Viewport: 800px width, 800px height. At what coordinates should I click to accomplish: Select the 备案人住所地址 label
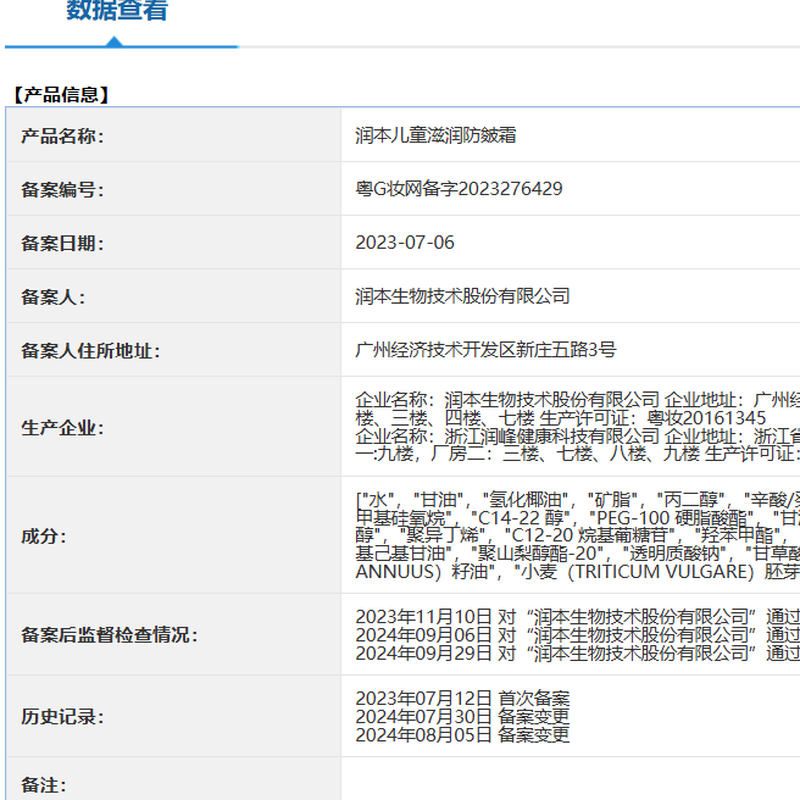coord(90,351)
